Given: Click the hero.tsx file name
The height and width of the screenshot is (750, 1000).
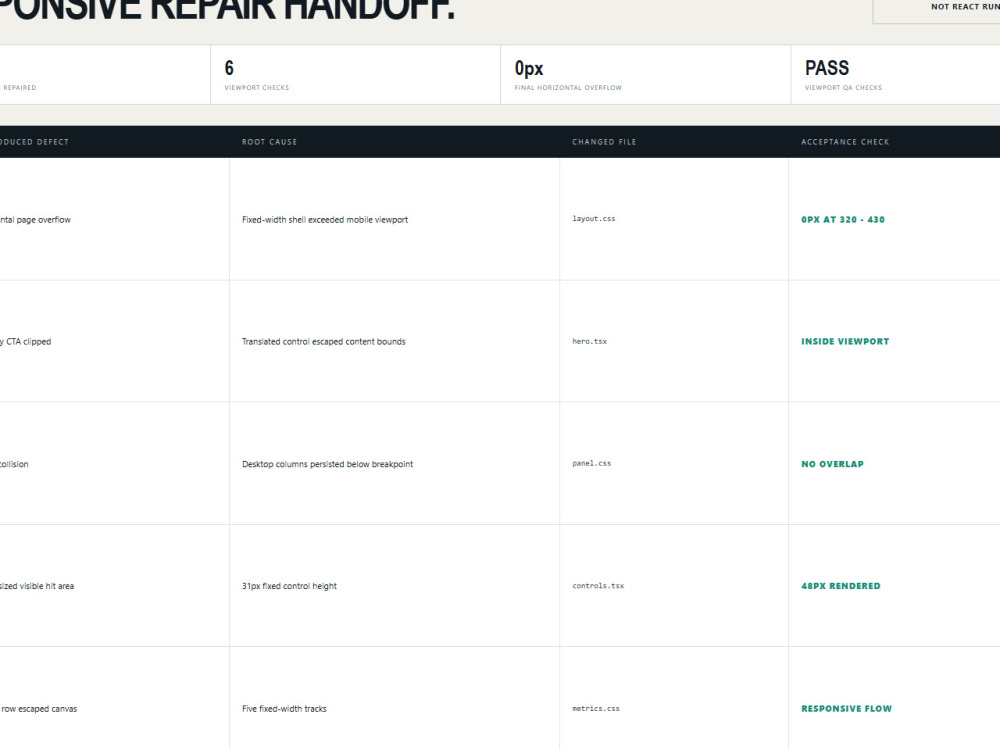Looking at the screenshot, I should [589, 341].
